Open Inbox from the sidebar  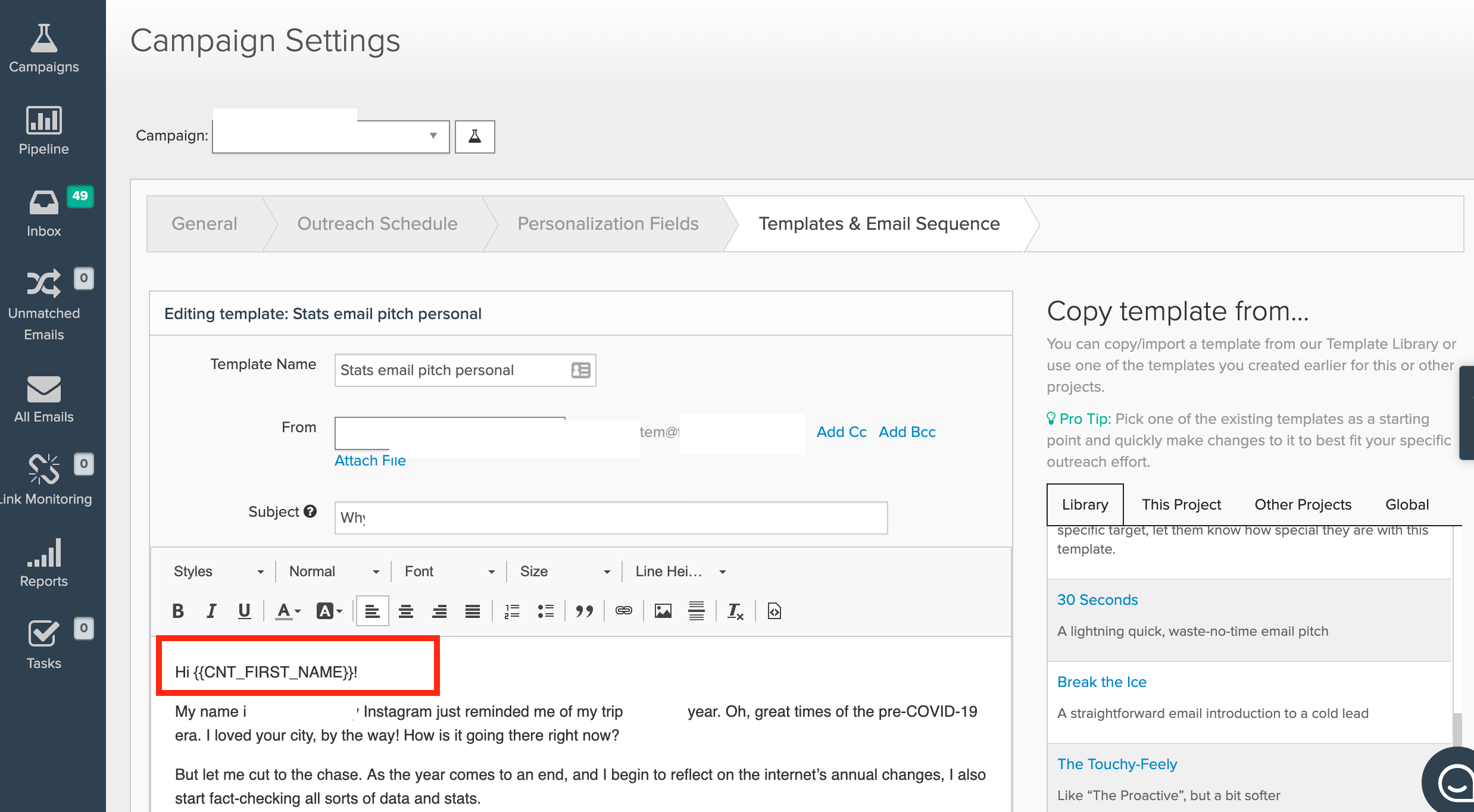(43, 213)
